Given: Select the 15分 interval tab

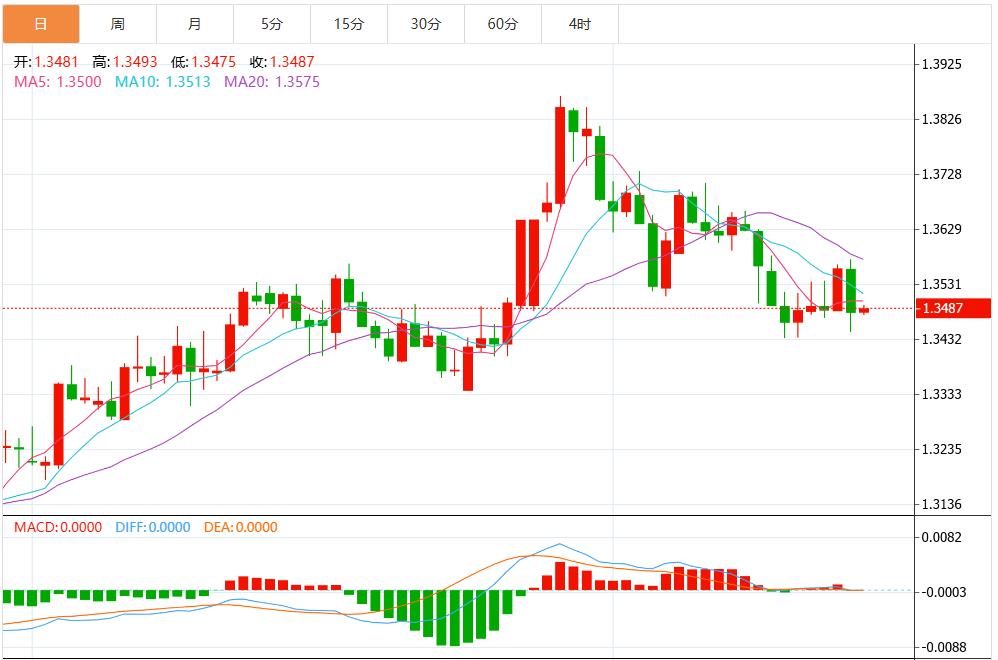Looking at the screenshot, I should click(x=348, y=24).
